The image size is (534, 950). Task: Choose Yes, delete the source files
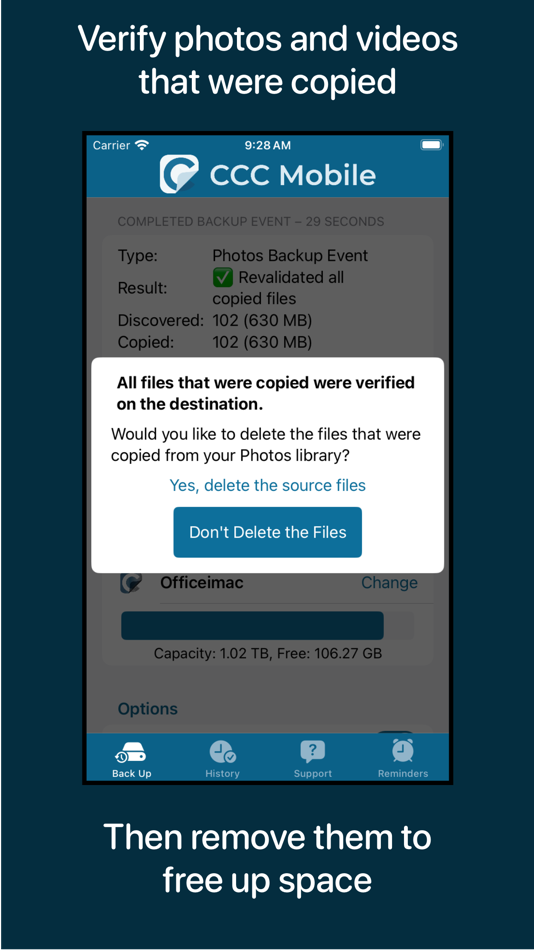pyautogui.click(x=267, y=485)
